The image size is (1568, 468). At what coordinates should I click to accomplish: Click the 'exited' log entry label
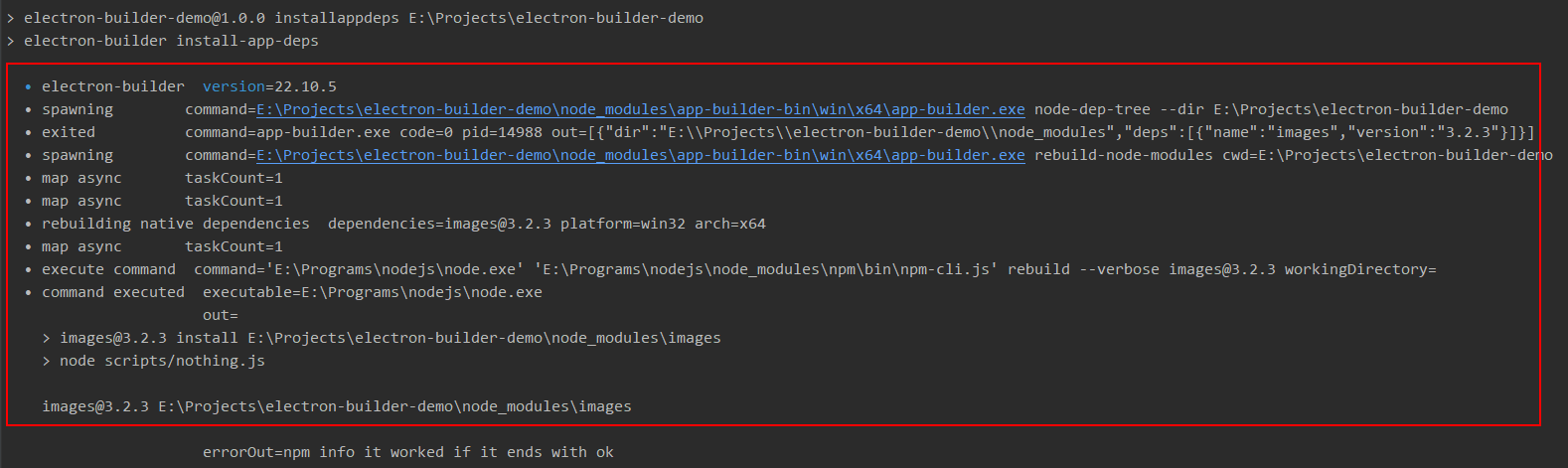coord(69,132)
